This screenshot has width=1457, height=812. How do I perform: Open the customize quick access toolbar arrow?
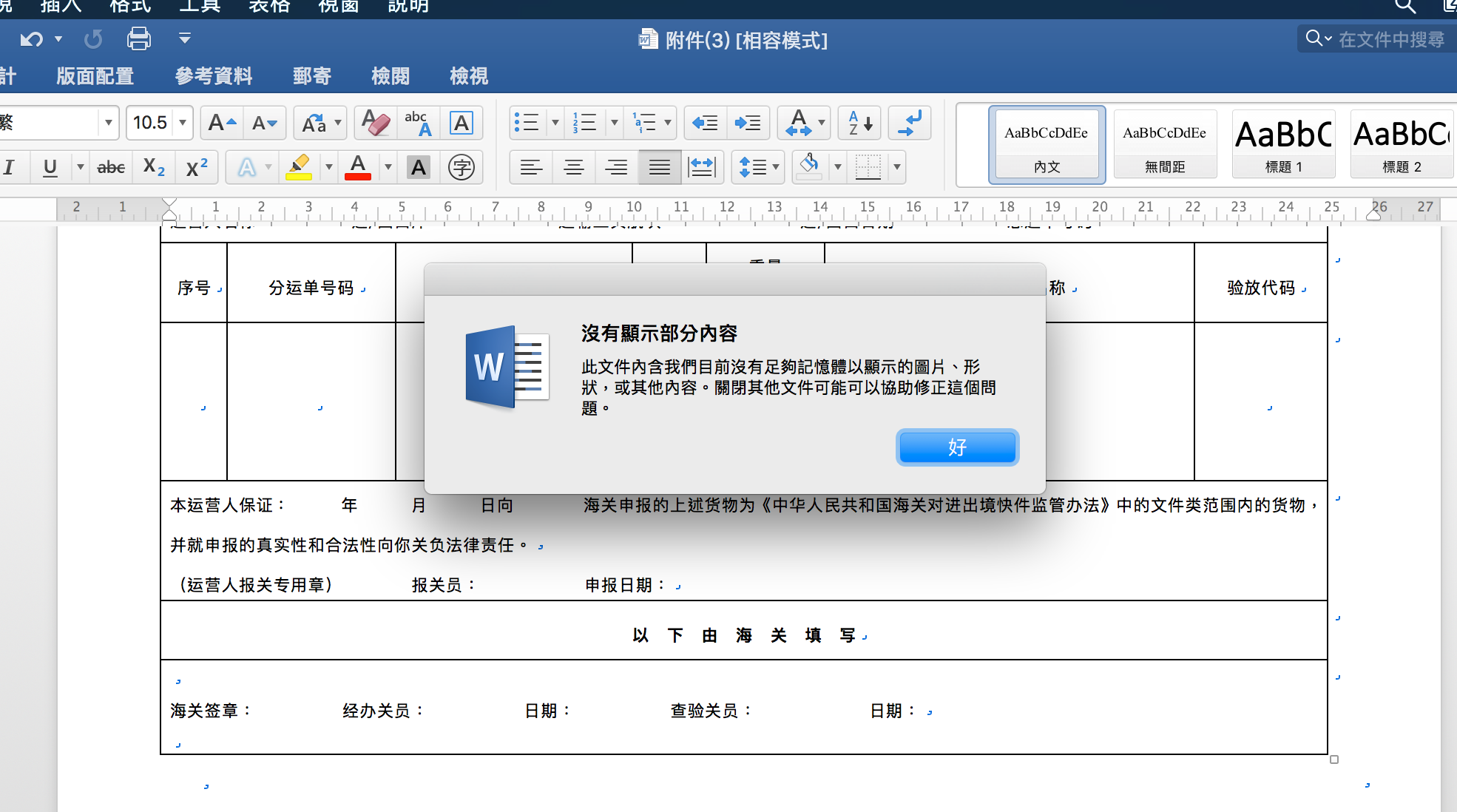coord(185,37)
